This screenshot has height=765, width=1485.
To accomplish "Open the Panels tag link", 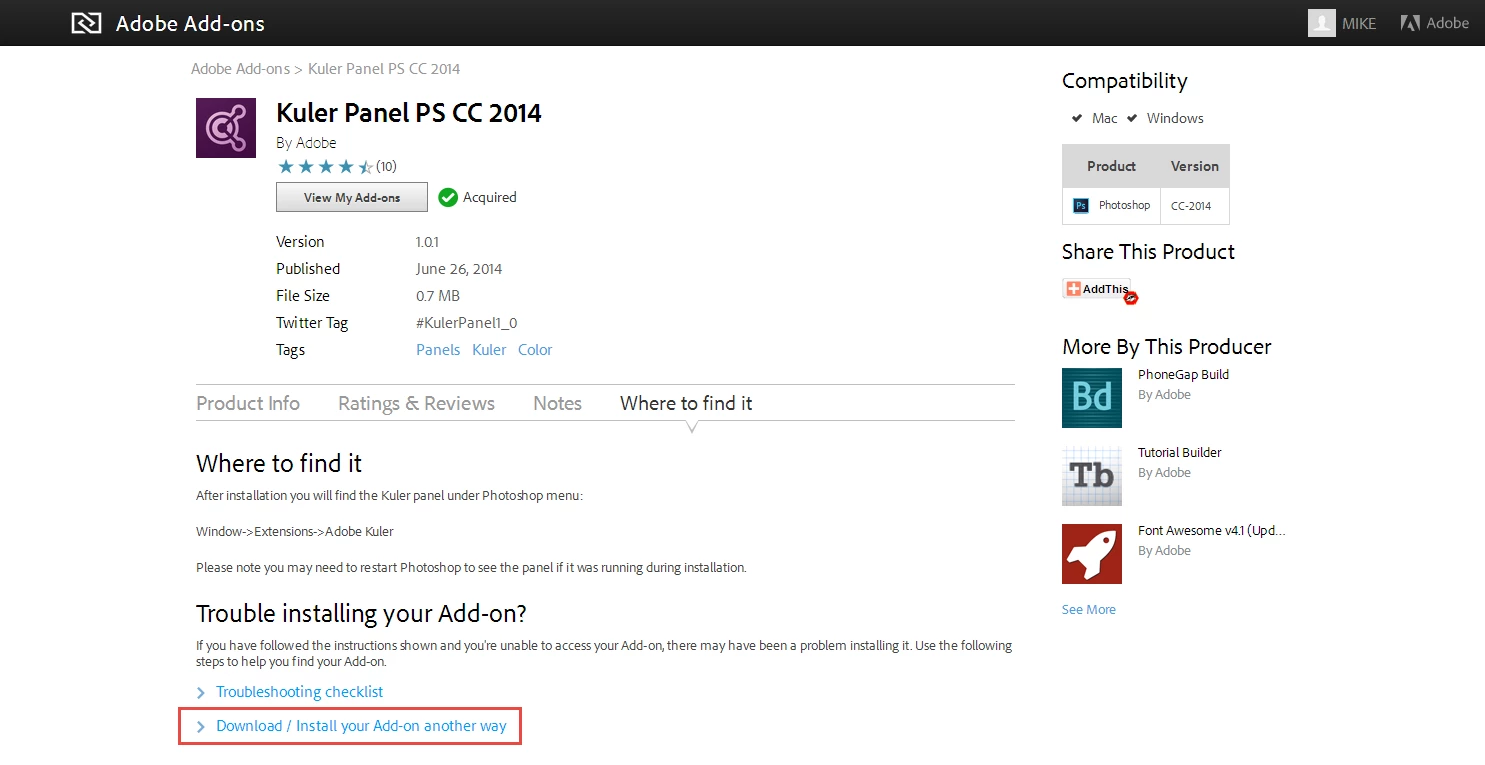I will coord(438,350).
